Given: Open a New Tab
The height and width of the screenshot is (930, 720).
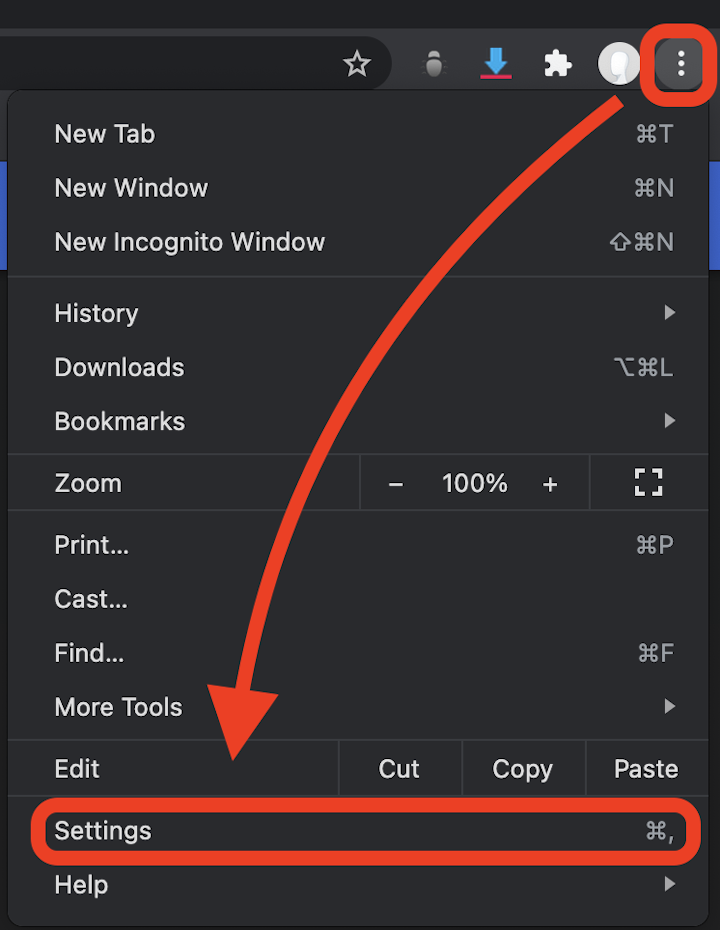Looking at the screenshot, I should point(104,133).
